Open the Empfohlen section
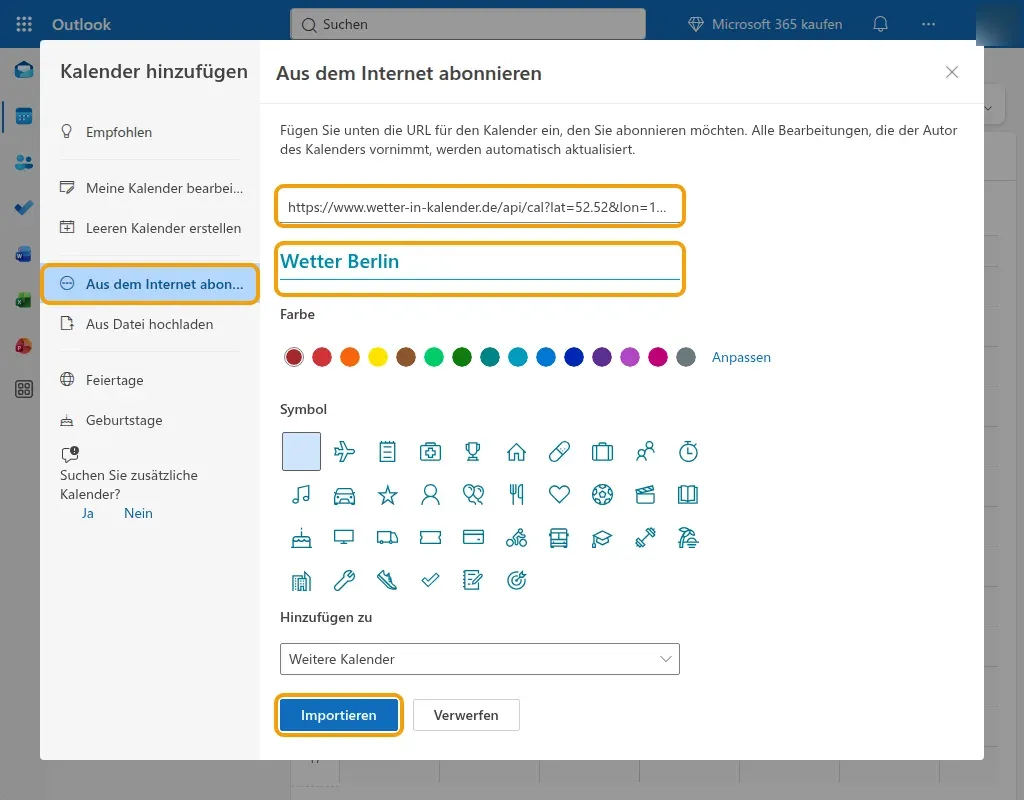 click(150, 132)
